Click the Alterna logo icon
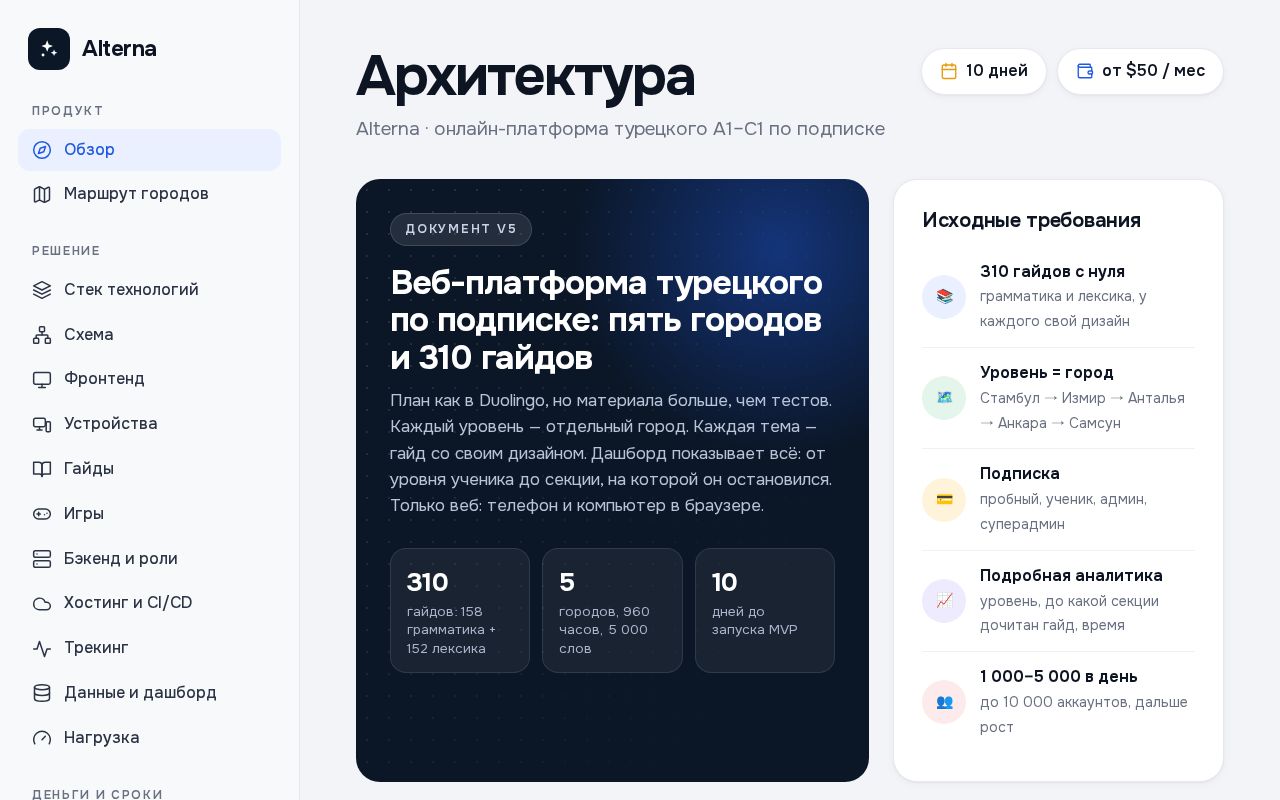Viewport: 1280px width, 800px height. [x=49, y=49]
